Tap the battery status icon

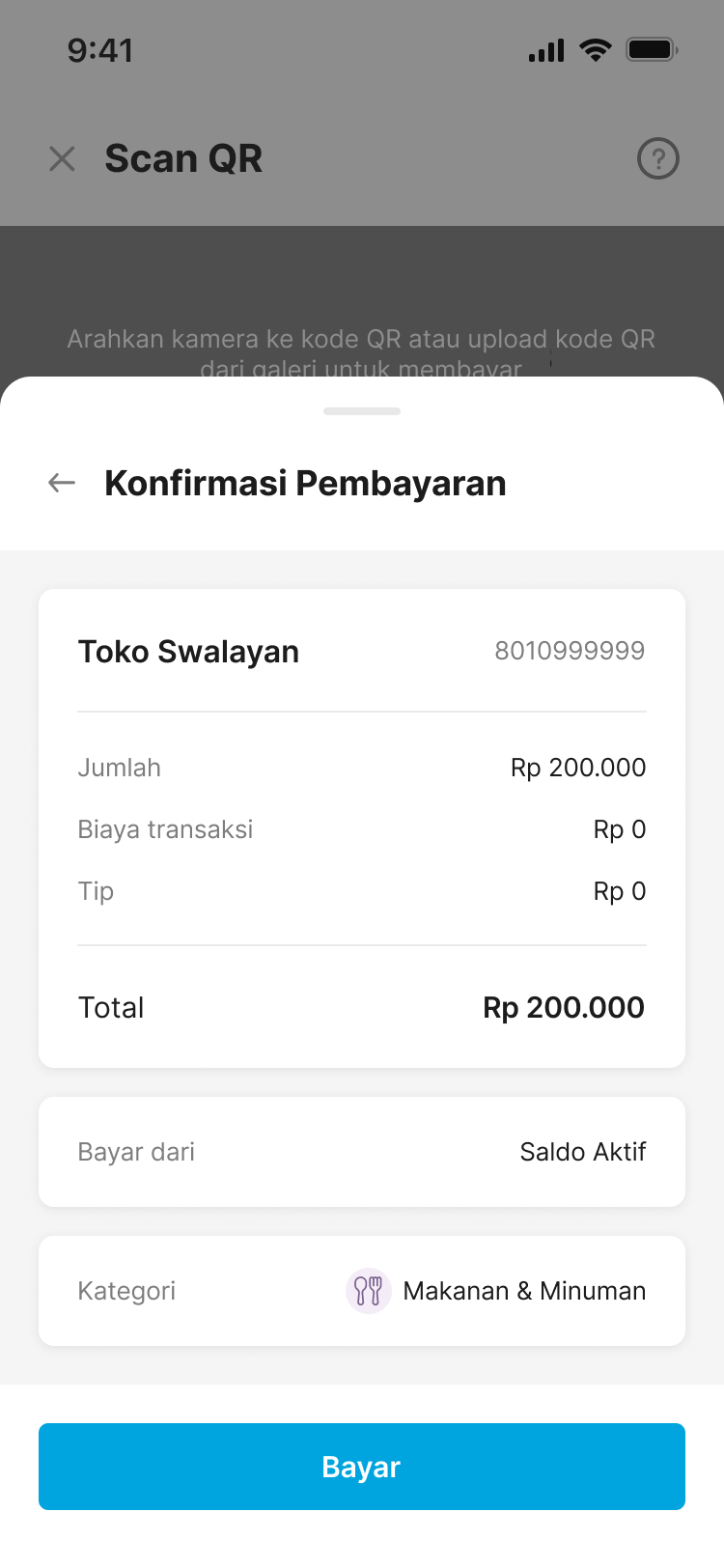tap(652, 50)
